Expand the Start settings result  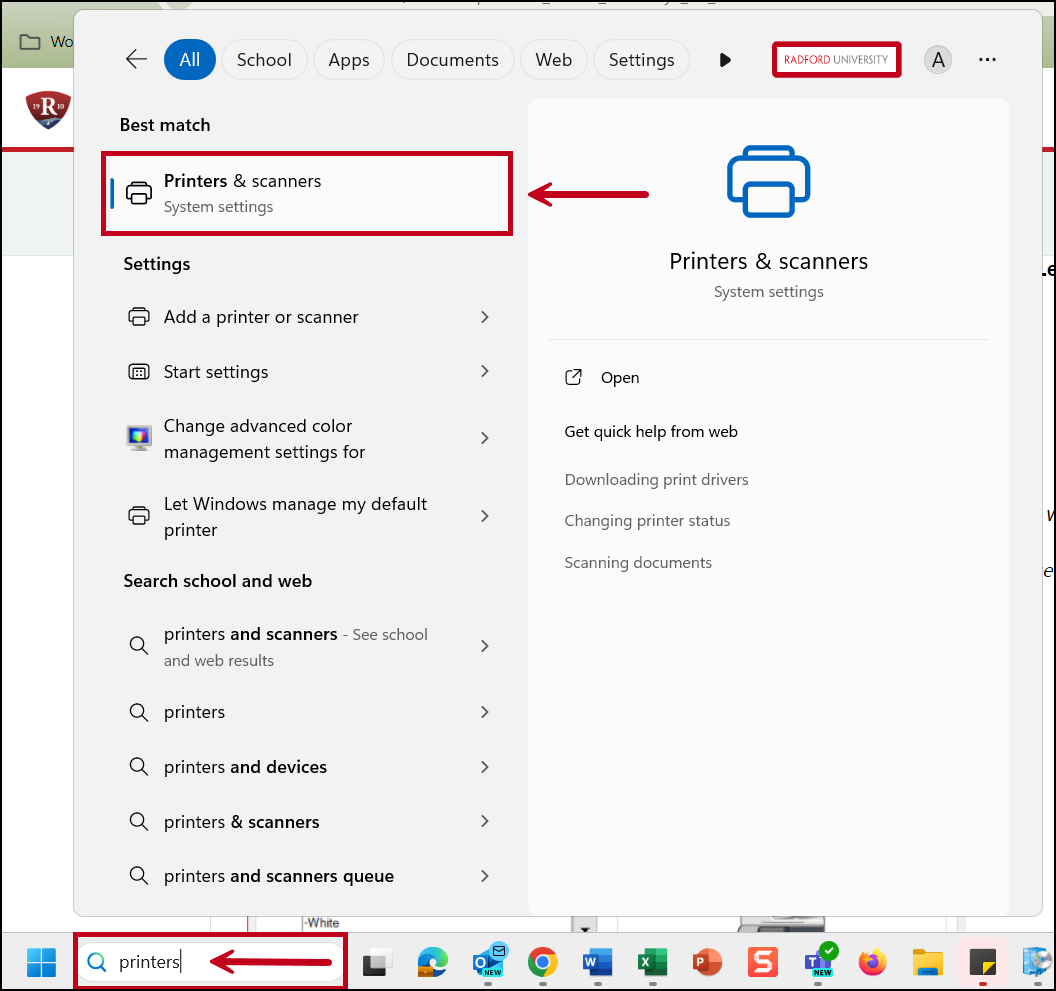click(x=484, y=371)
